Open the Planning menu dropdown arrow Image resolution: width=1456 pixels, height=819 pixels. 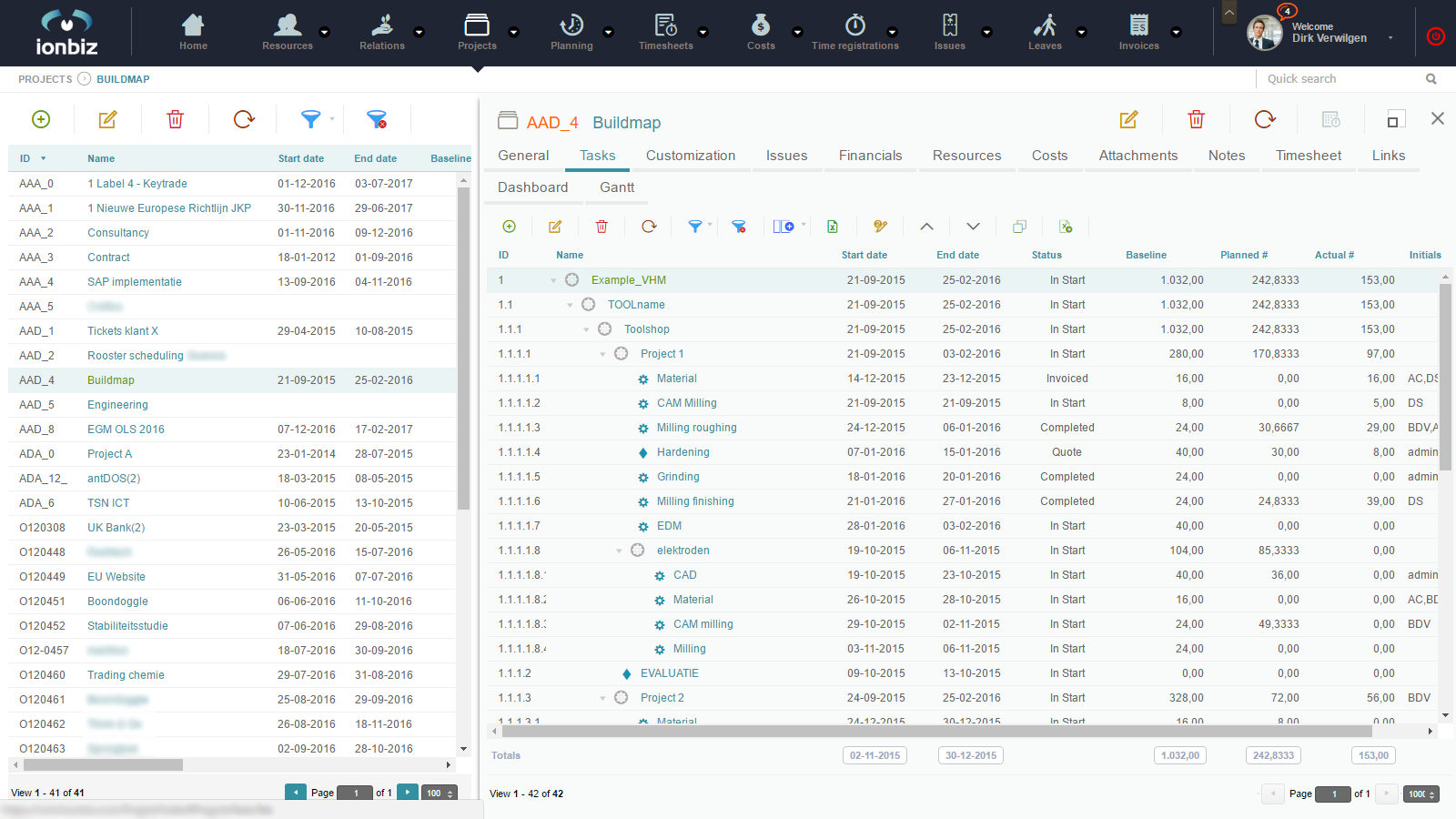pyautogui.click(x=608, y=32)
